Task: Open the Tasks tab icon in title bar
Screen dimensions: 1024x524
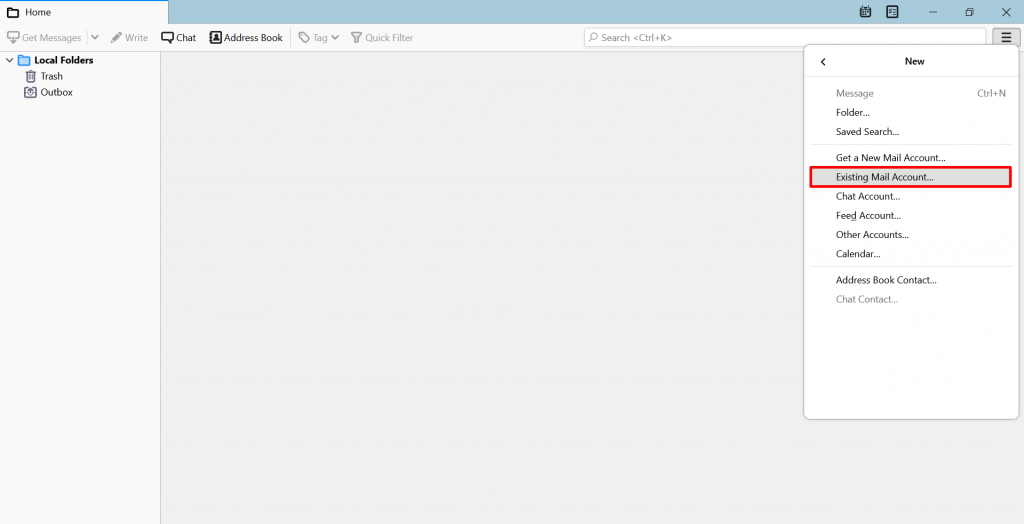Action: (x=892, y=12)
